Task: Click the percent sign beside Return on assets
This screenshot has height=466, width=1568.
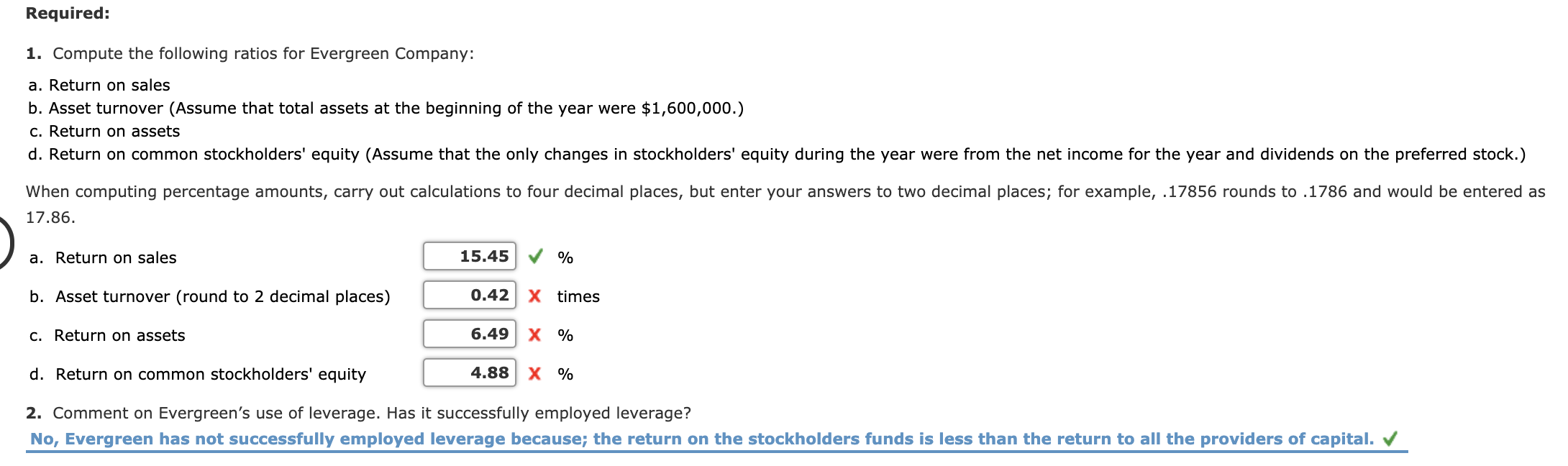Action: pyautogui.click(x=564, y=335)
